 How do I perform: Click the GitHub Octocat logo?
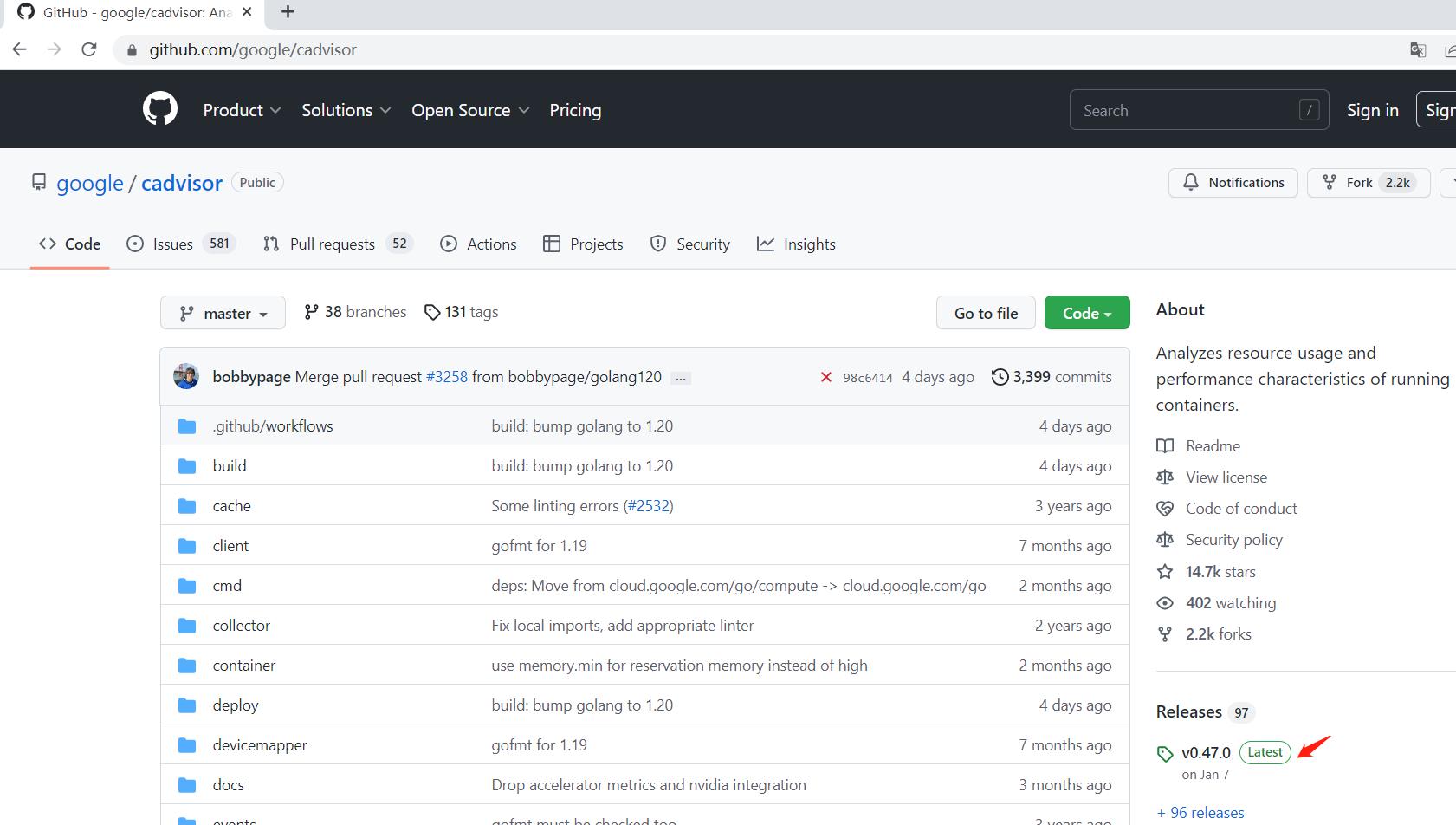[160, 109]
